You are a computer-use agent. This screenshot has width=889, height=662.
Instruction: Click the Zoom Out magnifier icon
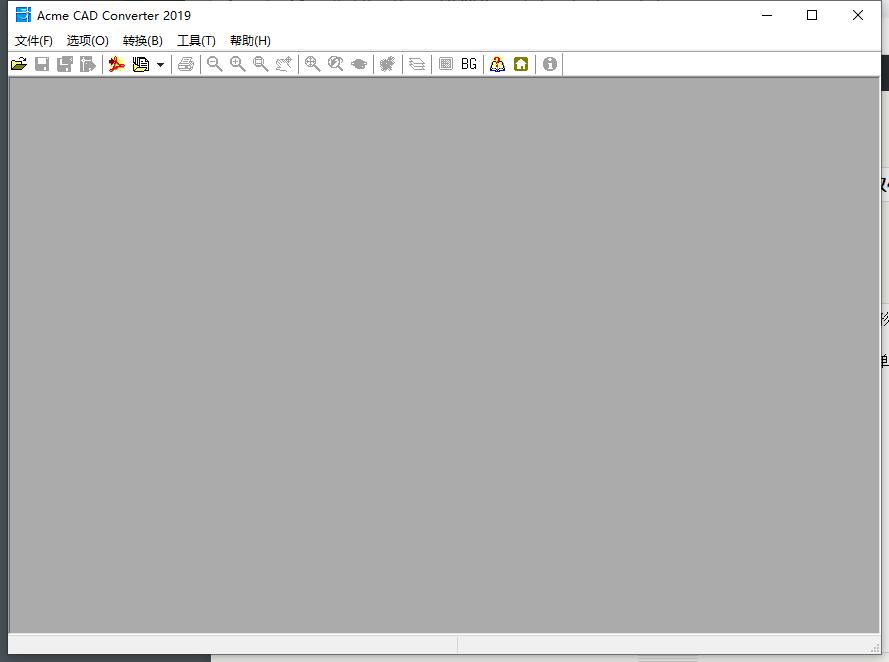click(x=214, y=64)
